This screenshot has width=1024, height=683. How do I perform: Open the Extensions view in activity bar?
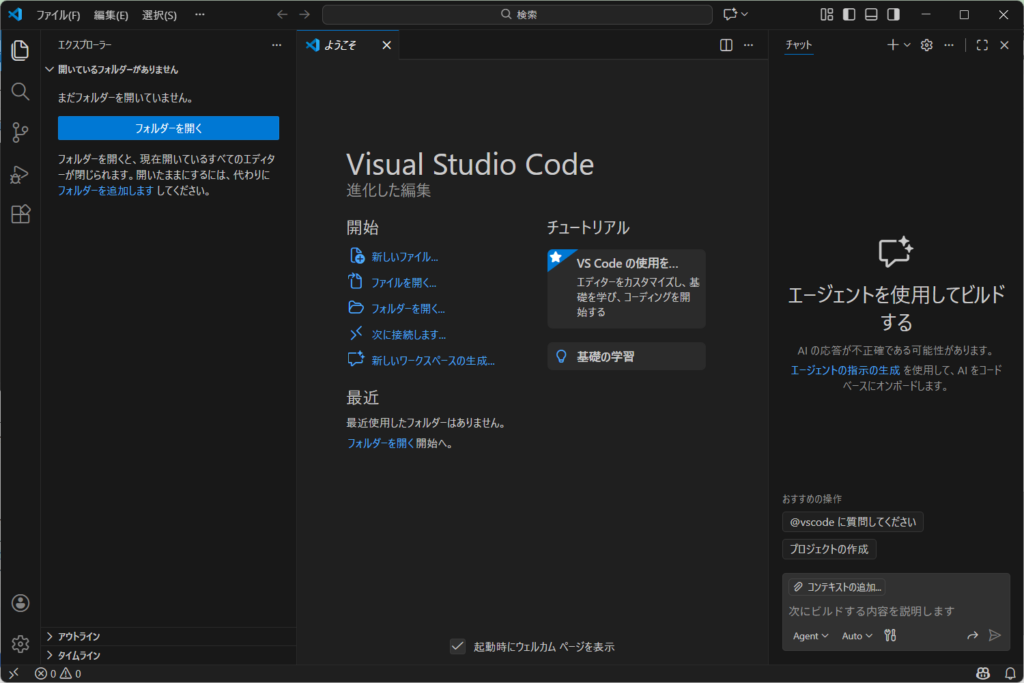(x=20, y=214)
